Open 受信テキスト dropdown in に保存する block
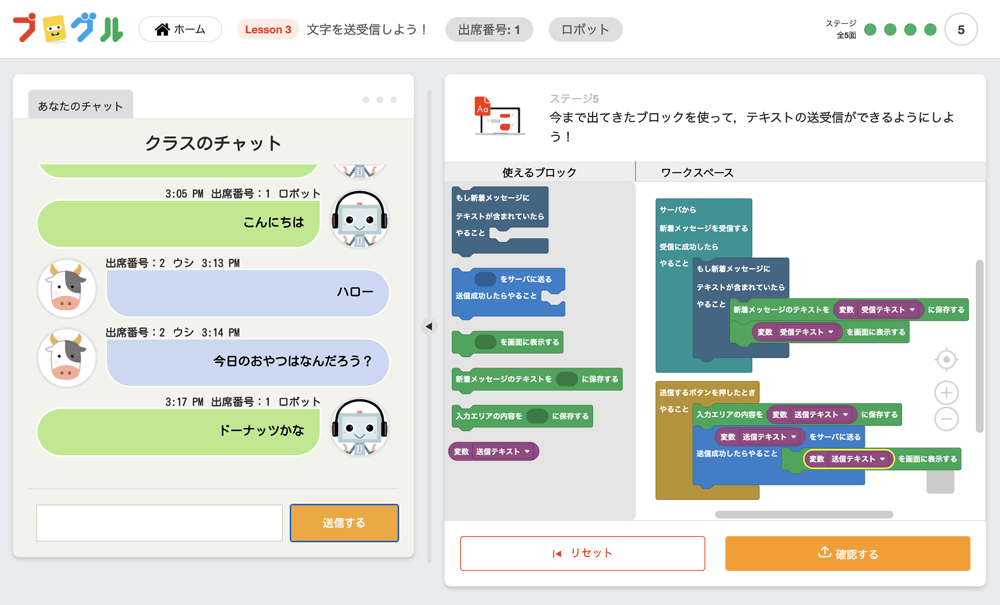Image resolution: width=1000 pixels, height=605 pixels. [912, 310]
